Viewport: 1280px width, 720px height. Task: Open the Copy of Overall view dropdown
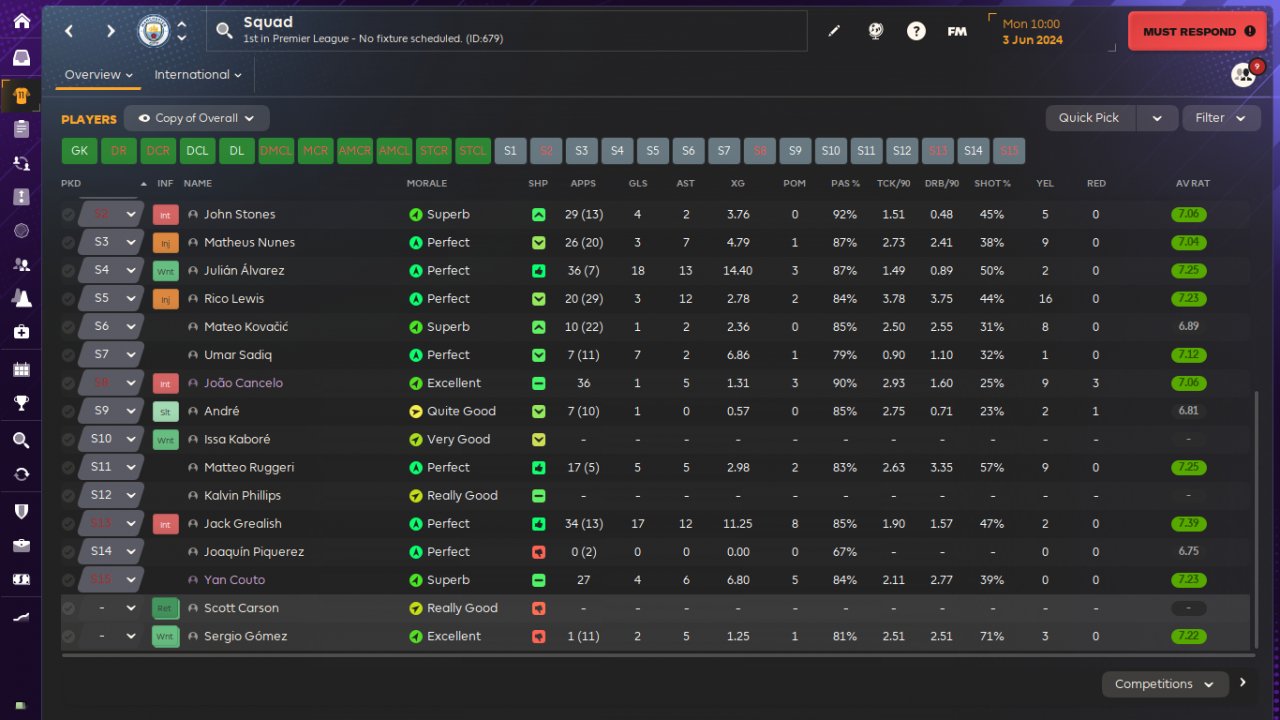click(x=197, y=118)
